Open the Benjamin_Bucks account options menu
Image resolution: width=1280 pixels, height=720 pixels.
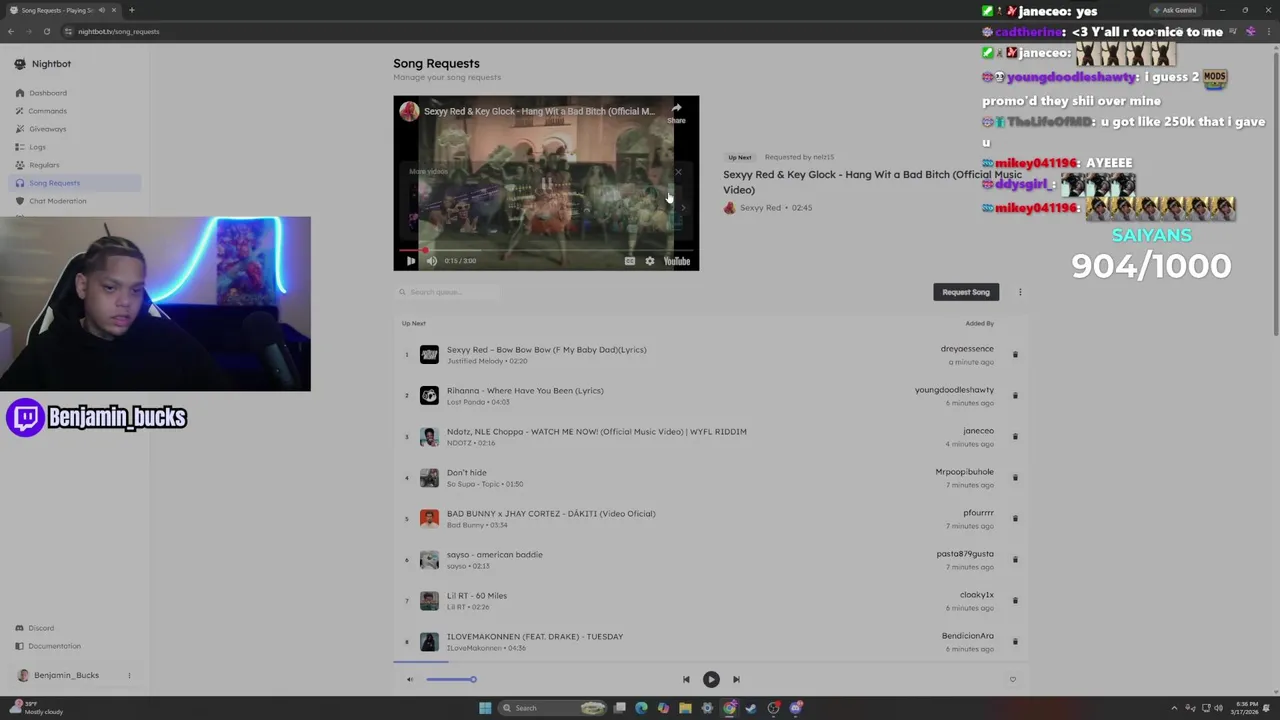click(x=129, y=675)
